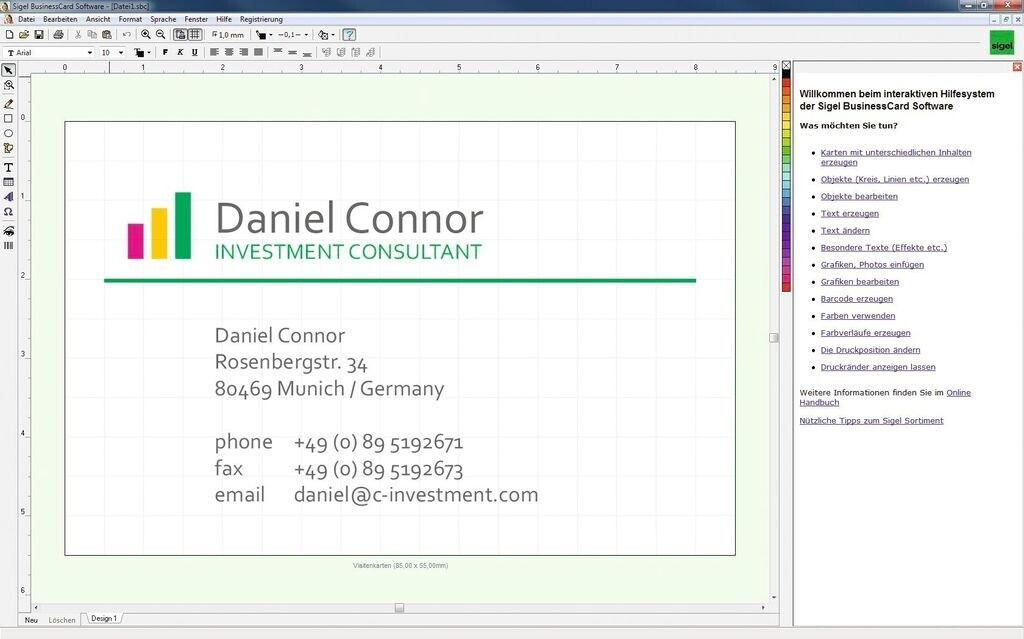Open the Format menu
1024x639 pixels.
pos(130,19)
